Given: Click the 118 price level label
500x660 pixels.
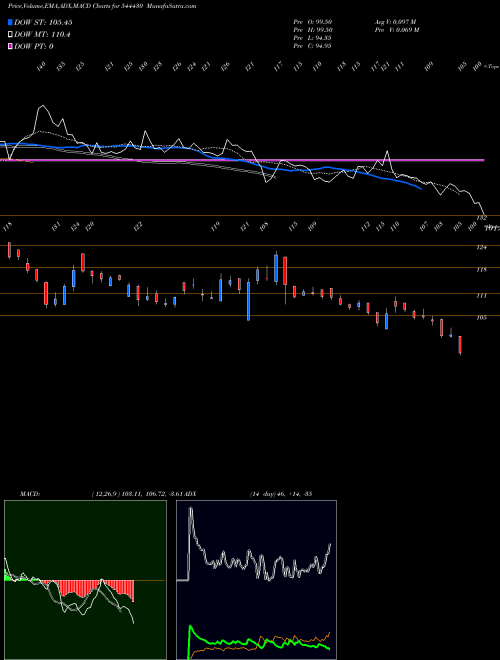Looking at the screenshot, I should point(481,270).
